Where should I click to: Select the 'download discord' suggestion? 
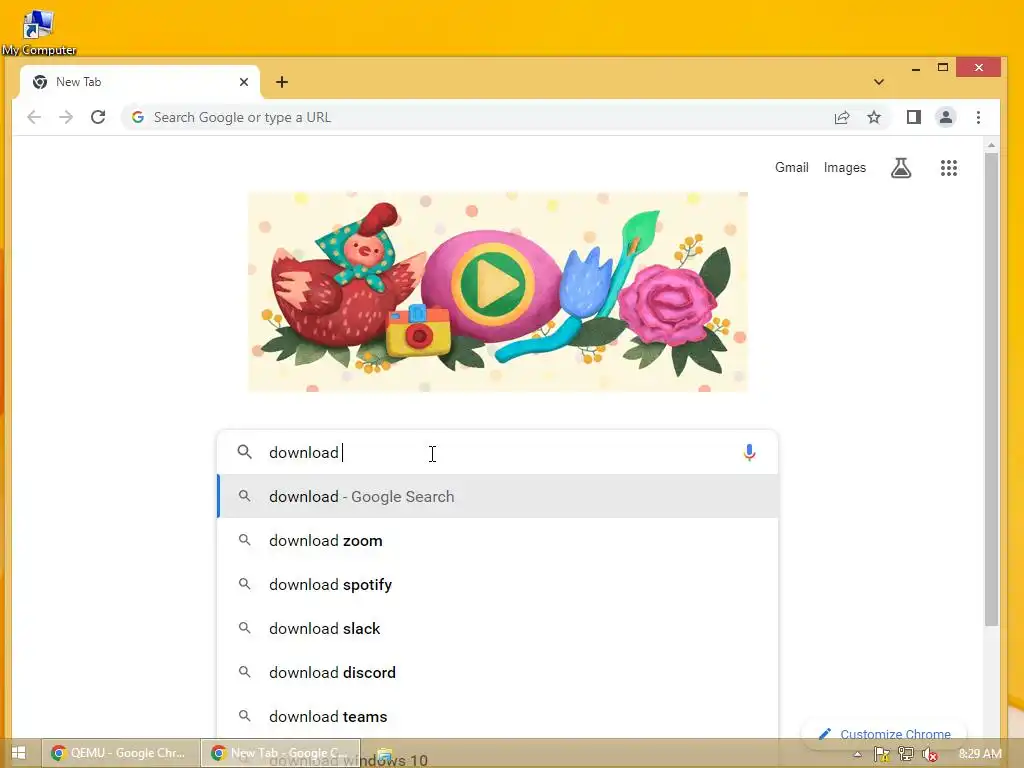pos(497,673)
